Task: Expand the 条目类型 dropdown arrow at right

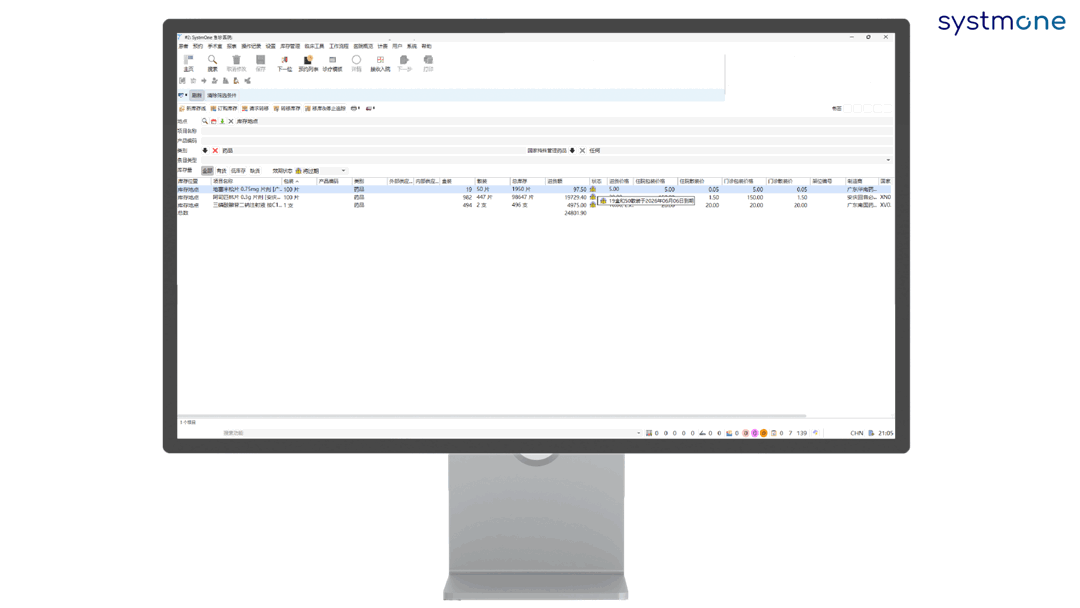Action: tap(887, 160)
